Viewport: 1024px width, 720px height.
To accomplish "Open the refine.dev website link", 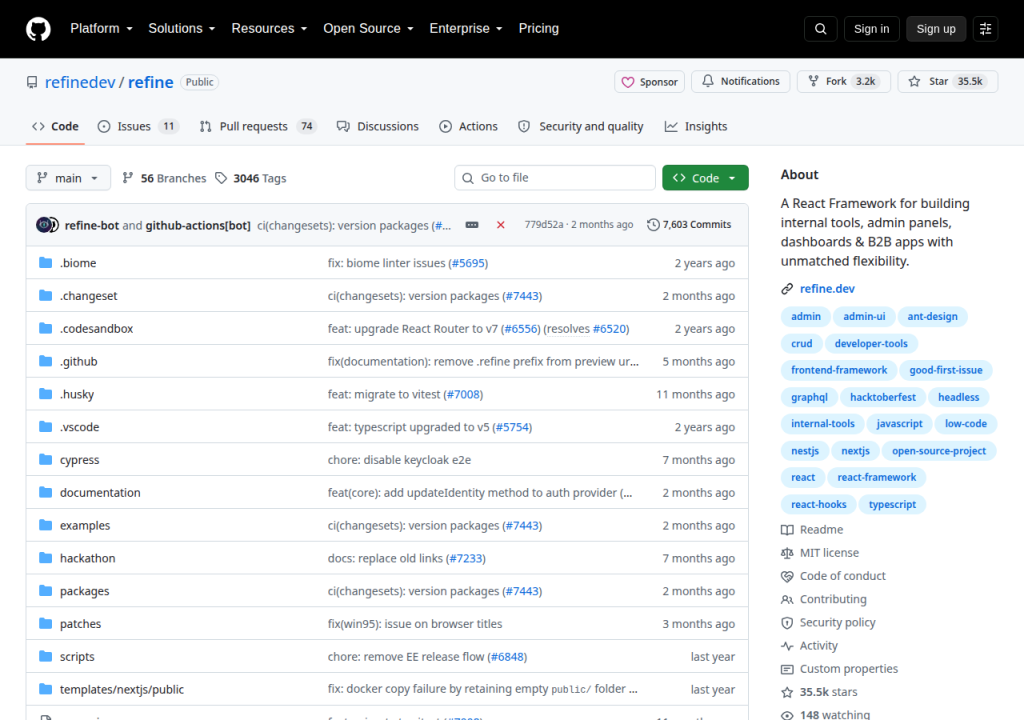I will [827, 289].
